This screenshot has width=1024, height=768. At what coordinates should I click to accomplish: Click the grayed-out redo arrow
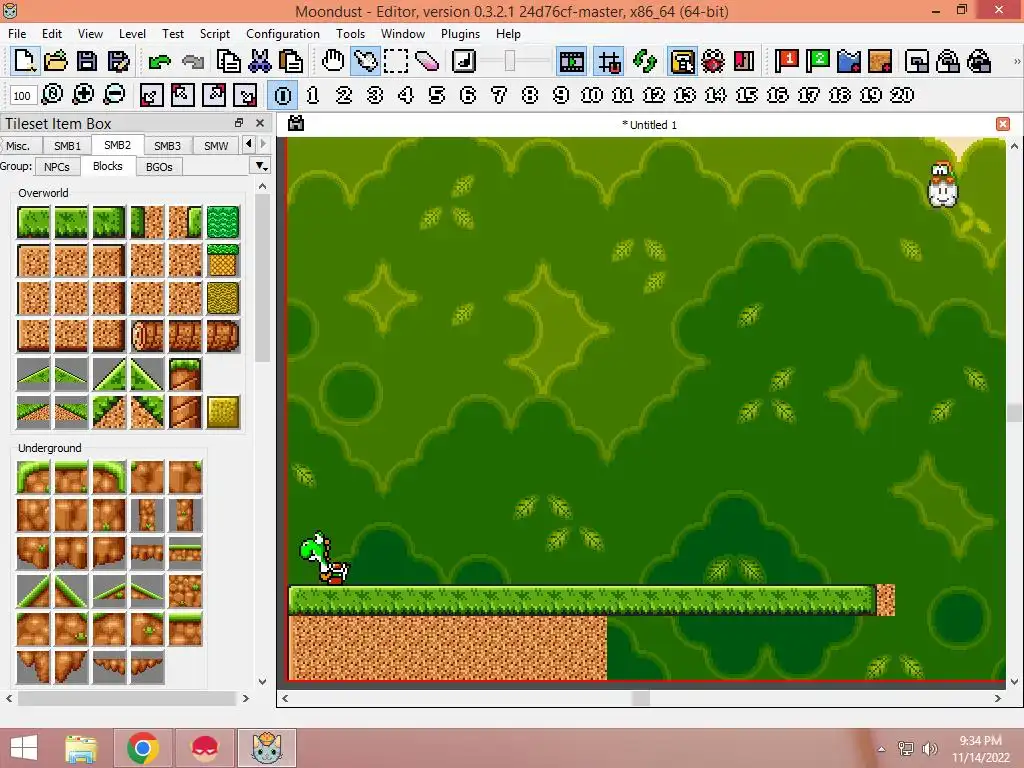click(193, 61)
